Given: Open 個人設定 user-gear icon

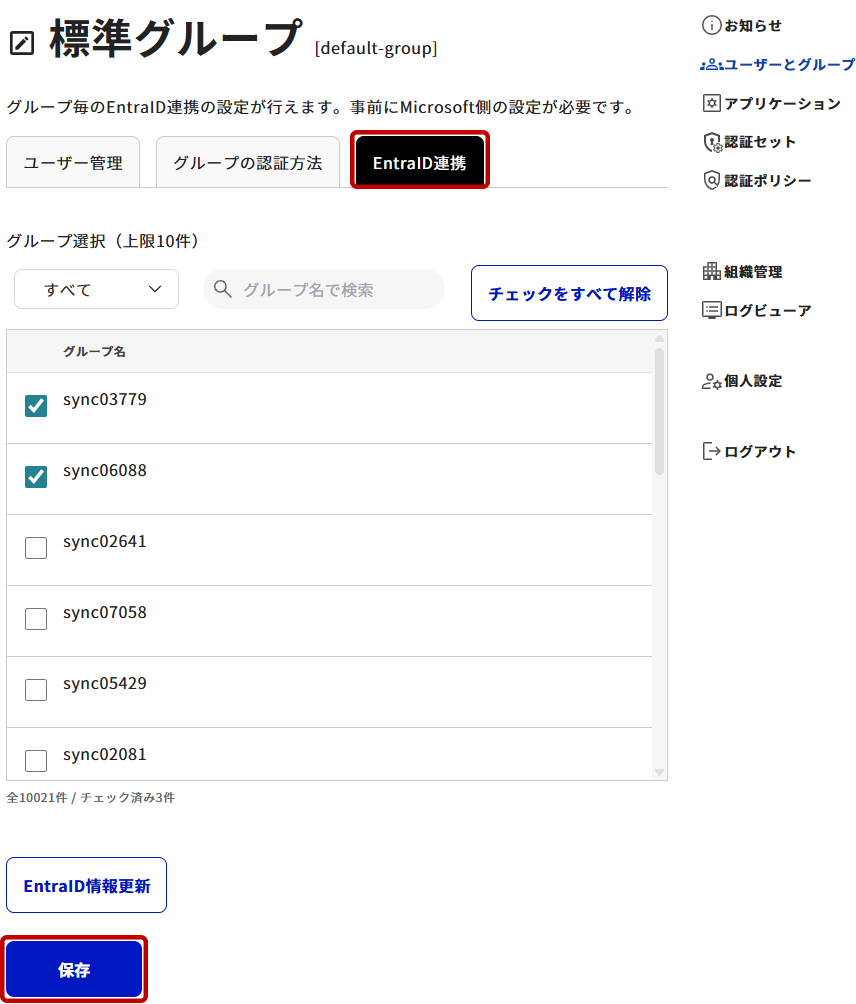Looking at the screenshot, I should point(711,382).
